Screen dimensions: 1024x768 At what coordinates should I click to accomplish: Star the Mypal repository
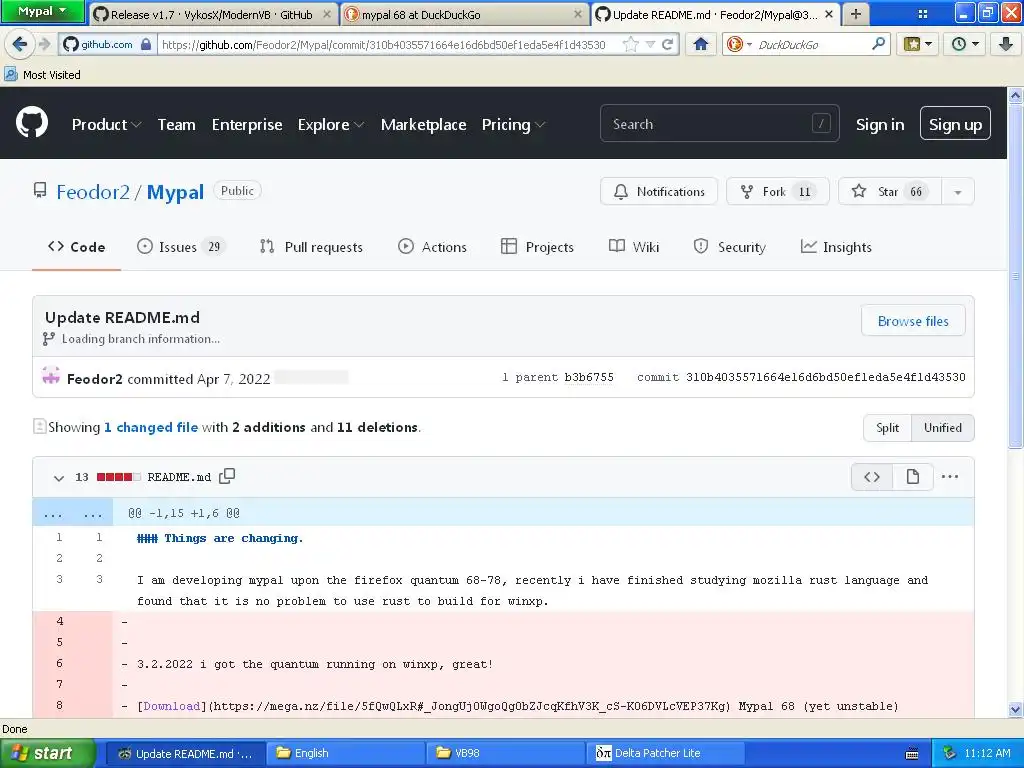click(889, 191)
